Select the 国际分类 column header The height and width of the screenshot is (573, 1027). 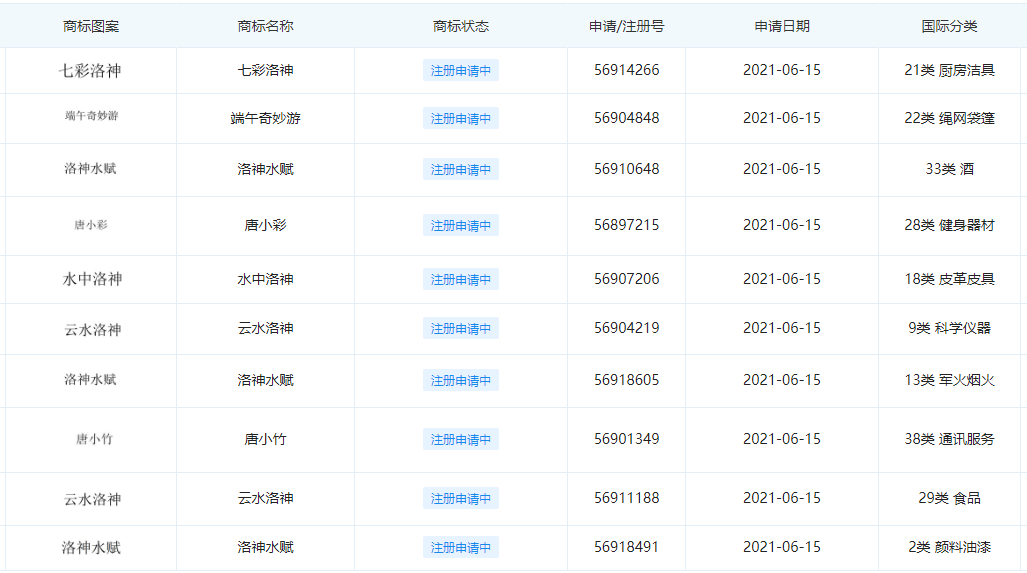(x=949, y=26)
